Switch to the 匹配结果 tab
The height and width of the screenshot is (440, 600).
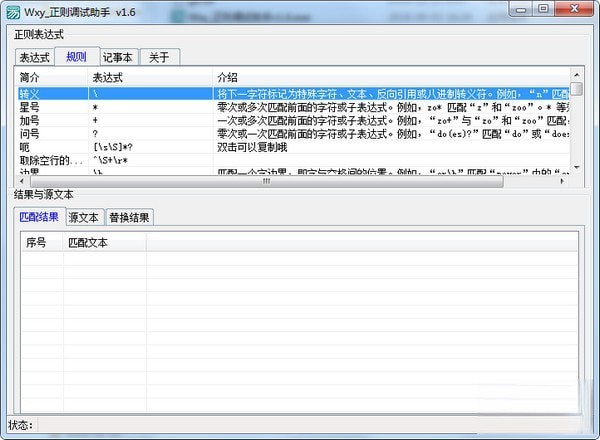[39, 217]
